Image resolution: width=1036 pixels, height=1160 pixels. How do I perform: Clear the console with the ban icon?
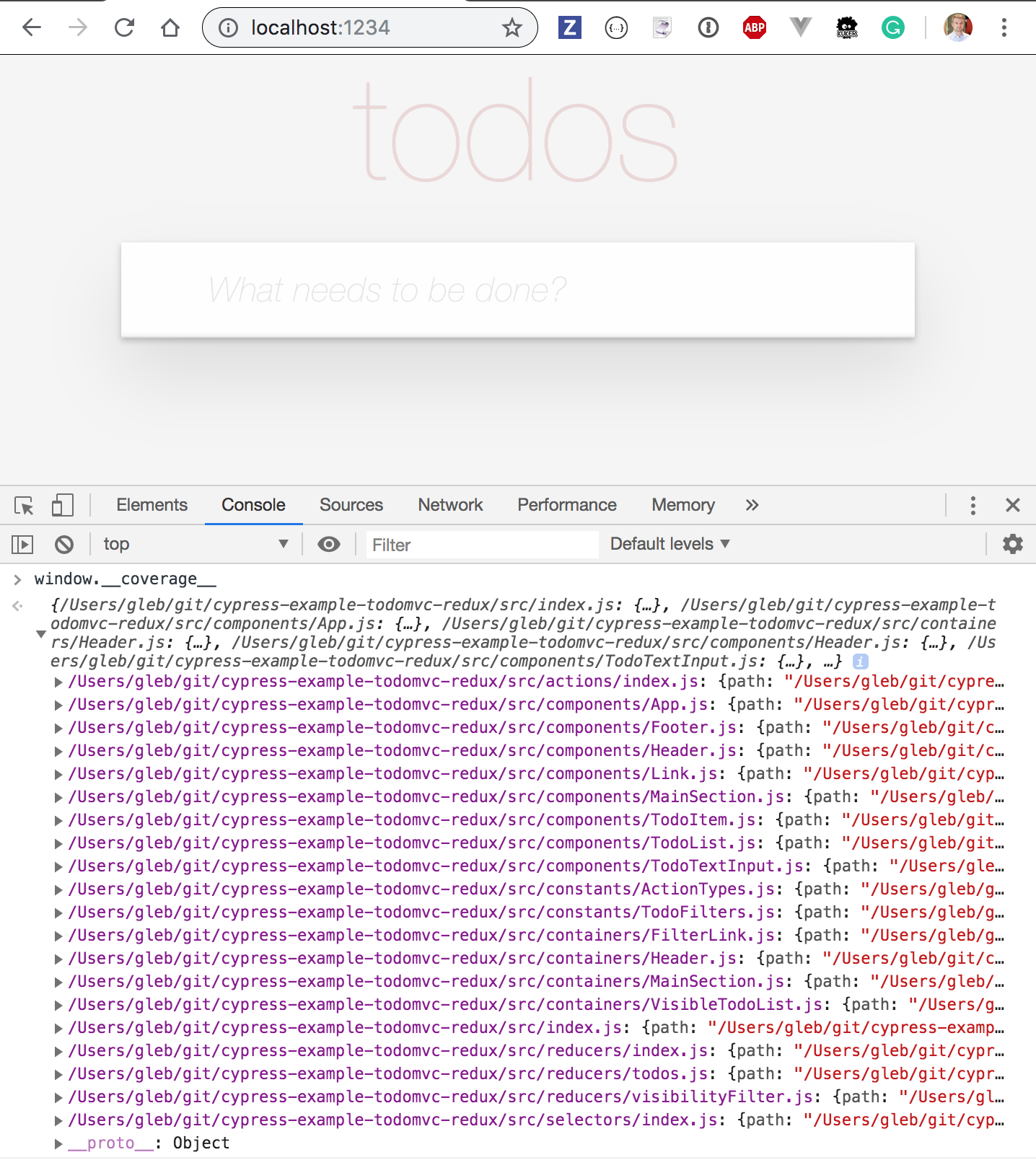[x=64, y=545]
